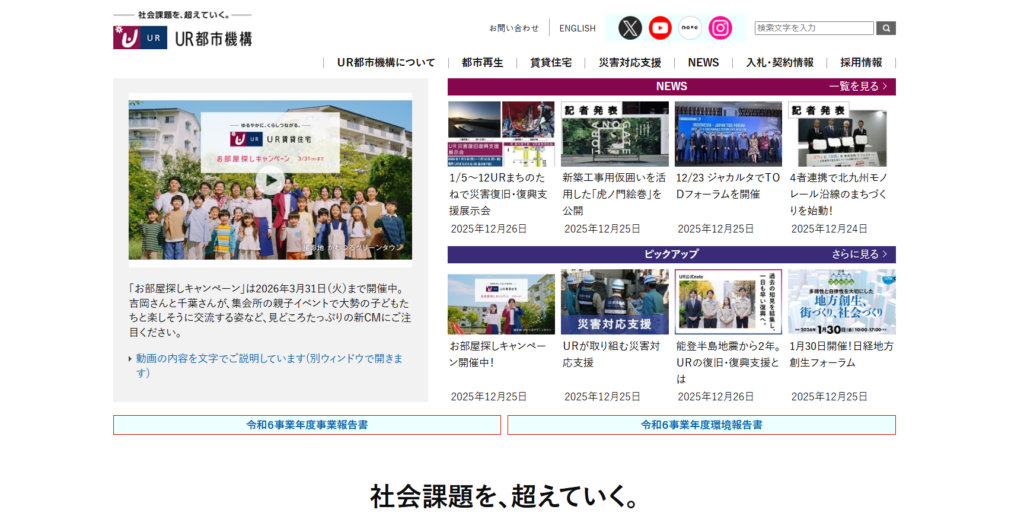Open the X (Twitter) social icon
Screen dimensions: 1024x532
(629, 28)
